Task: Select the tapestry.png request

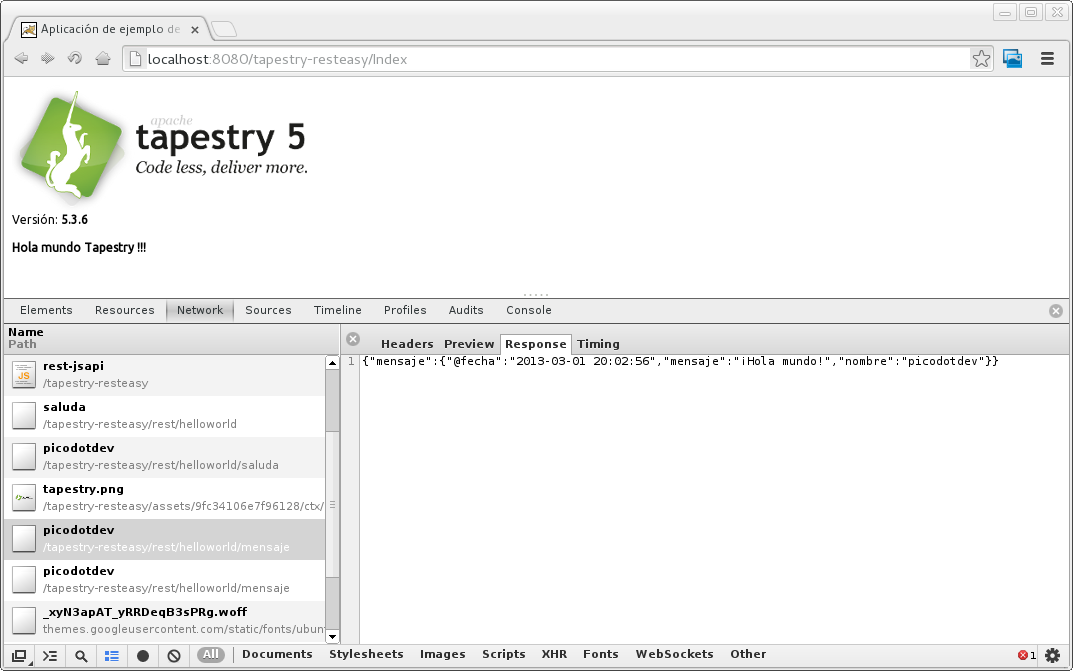Action: (150, 497)
